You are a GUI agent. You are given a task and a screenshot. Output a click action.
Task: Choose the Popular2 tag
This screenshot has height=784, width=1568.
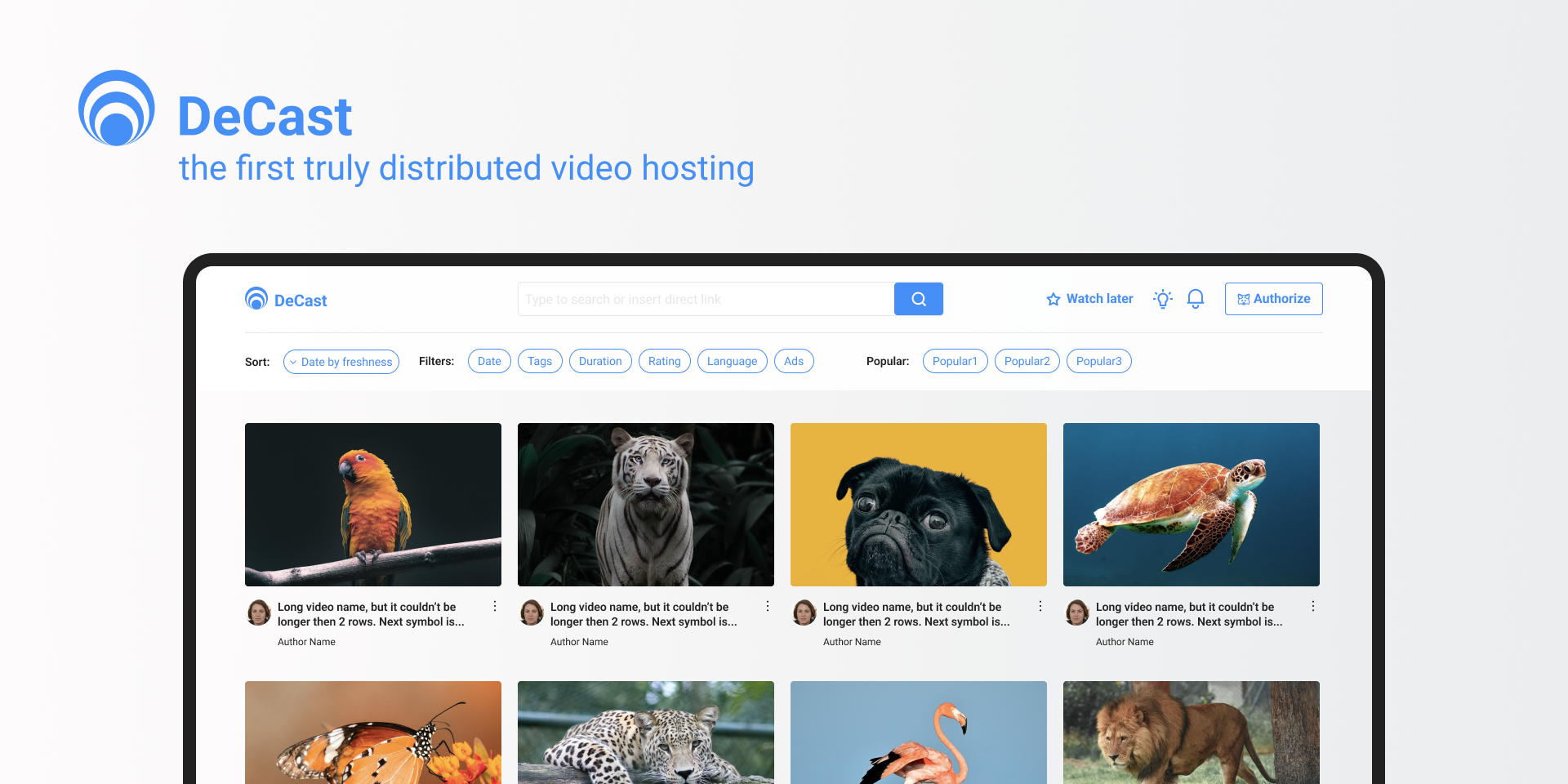(x=1027, y=361)
